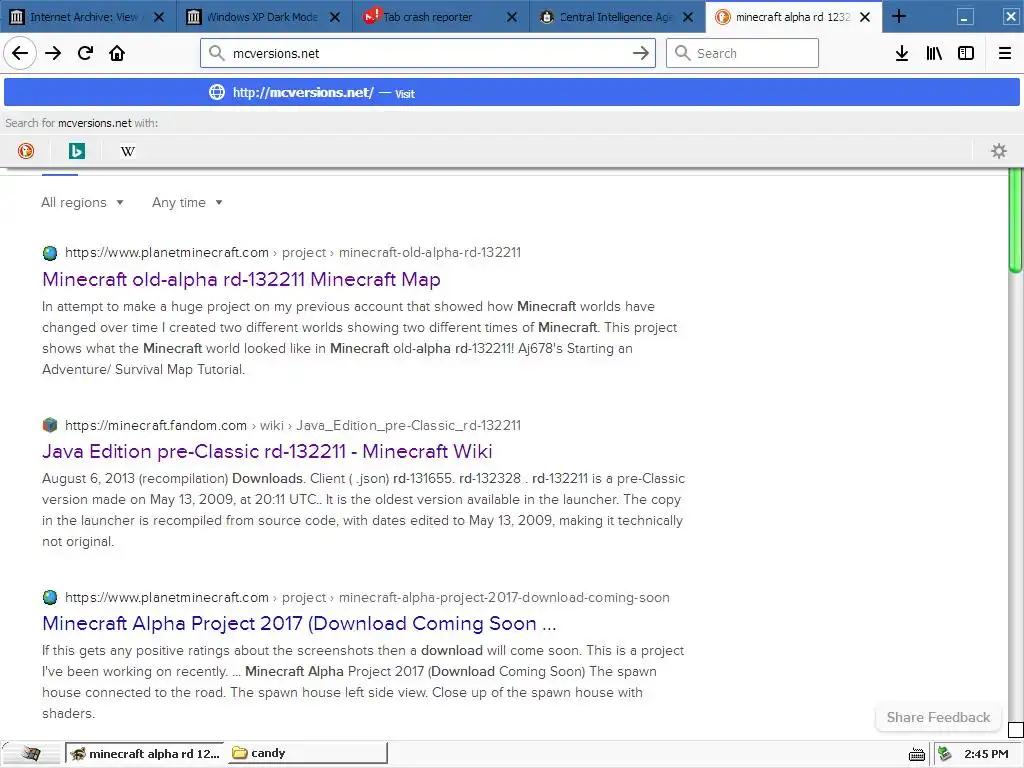The image size is (1024, 768).
Task: Close the Internet Archive tab
Action: (x=159, y=17)
